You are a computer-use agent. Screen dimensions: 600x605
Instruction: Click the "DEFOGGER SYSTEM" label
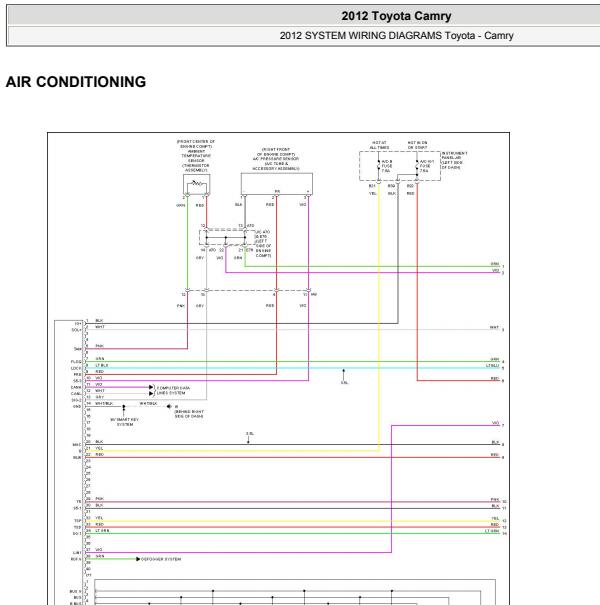coord(161,559)
